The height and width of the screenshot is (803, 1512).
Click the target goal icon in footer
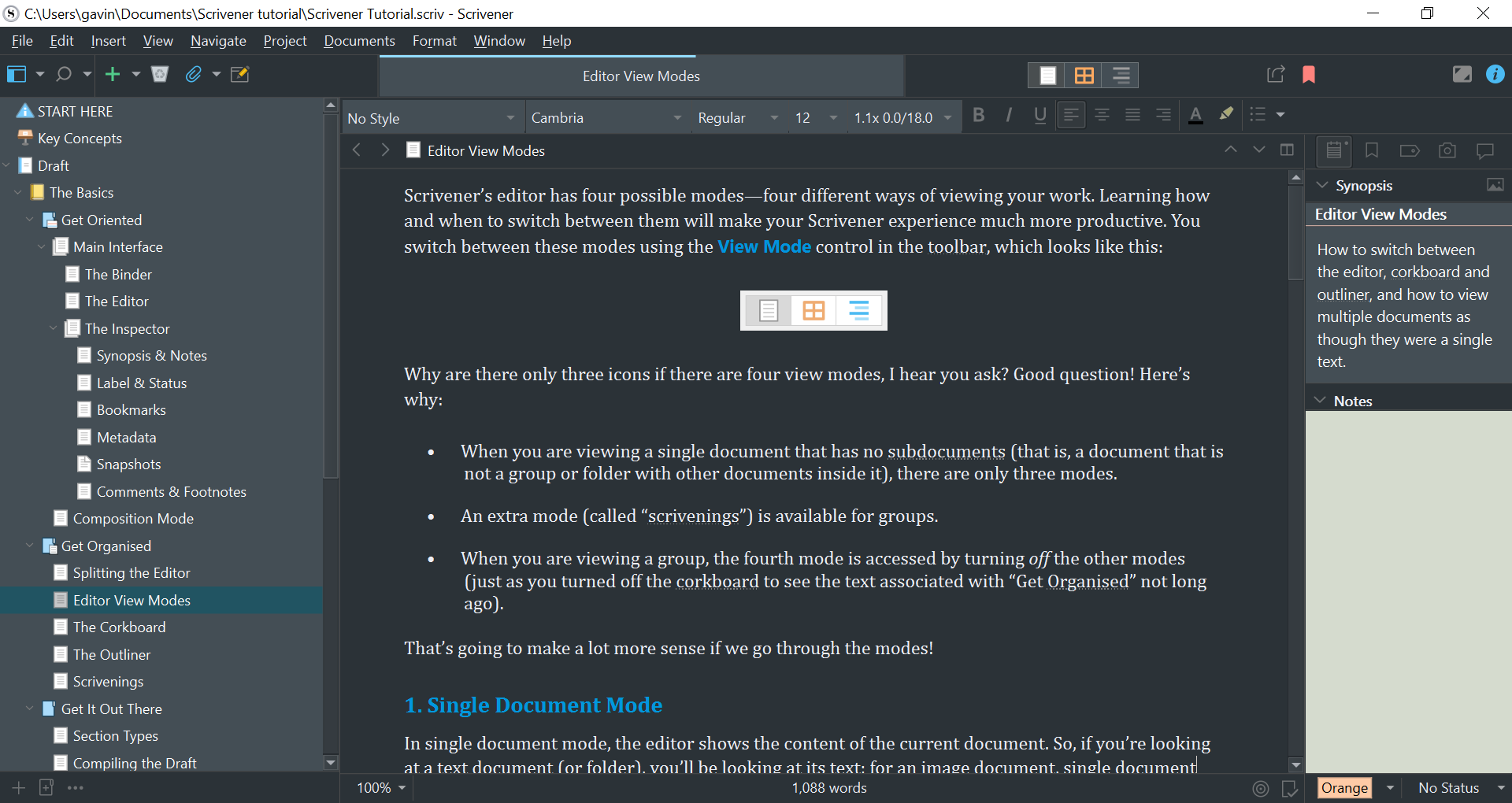(x=1261, y=788)
